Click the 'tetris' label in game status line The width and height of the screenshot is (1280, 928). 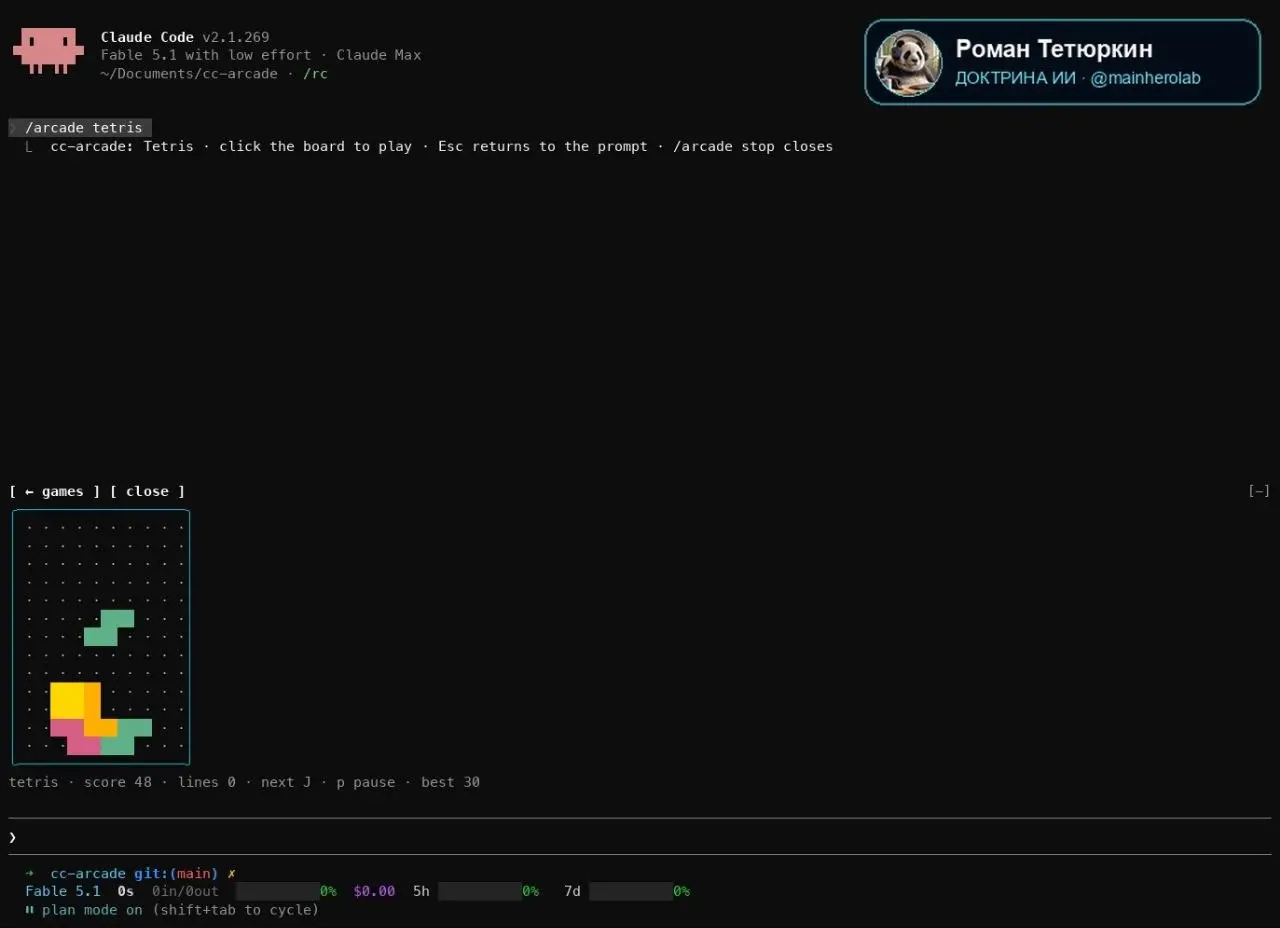point(34,782)
